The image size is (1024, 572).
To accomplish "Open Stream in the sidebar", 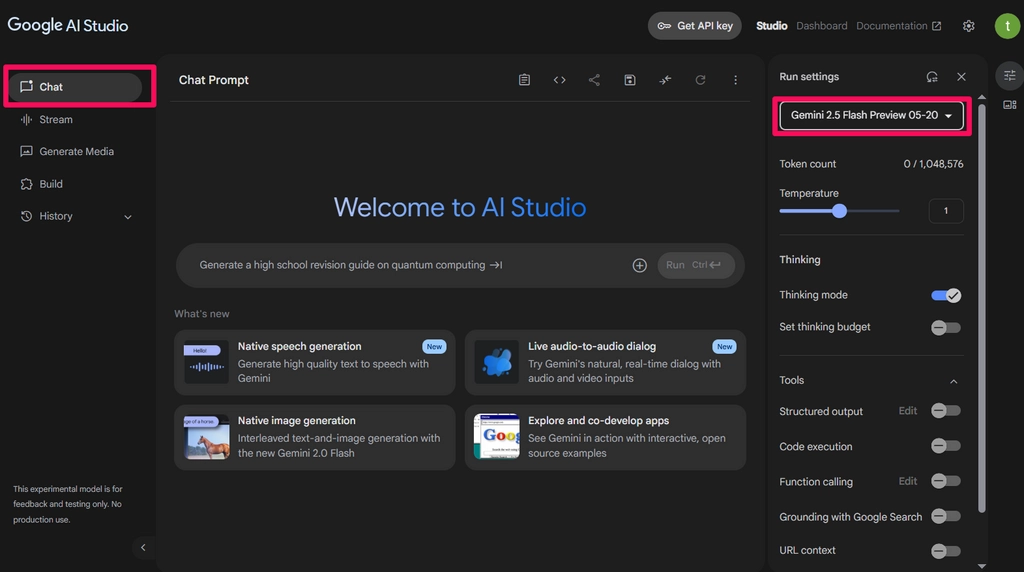I will [56, 119].
